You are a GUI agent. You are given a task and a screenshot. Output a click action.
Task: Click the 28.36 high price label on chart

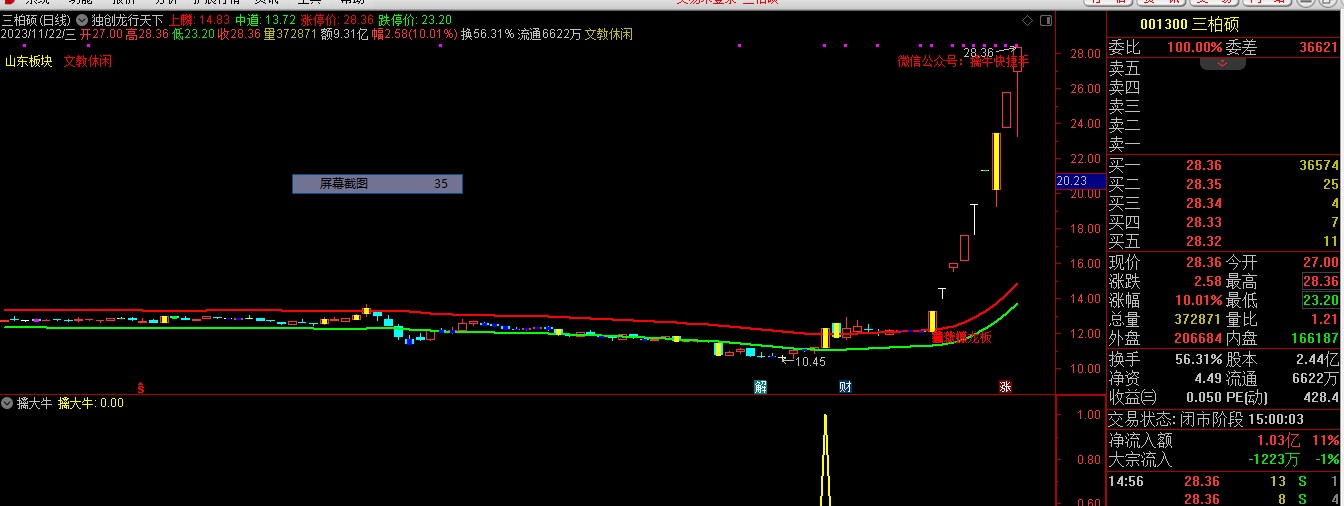pyautogui.click(x=979, y=51)
